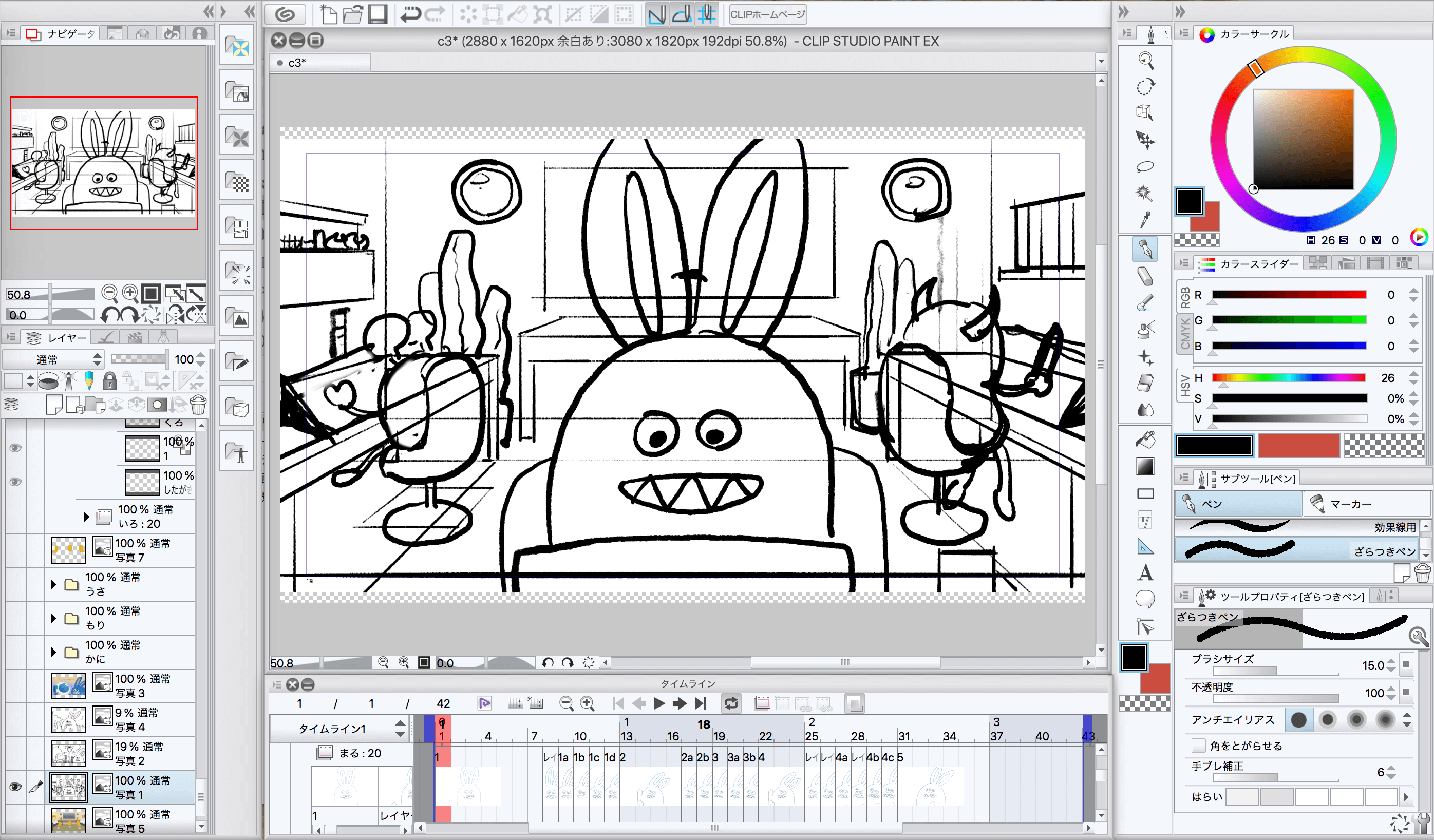This screenshot has height=840, width=1434.
Task: Switch to the レイヤー tab
Action: 57,338
